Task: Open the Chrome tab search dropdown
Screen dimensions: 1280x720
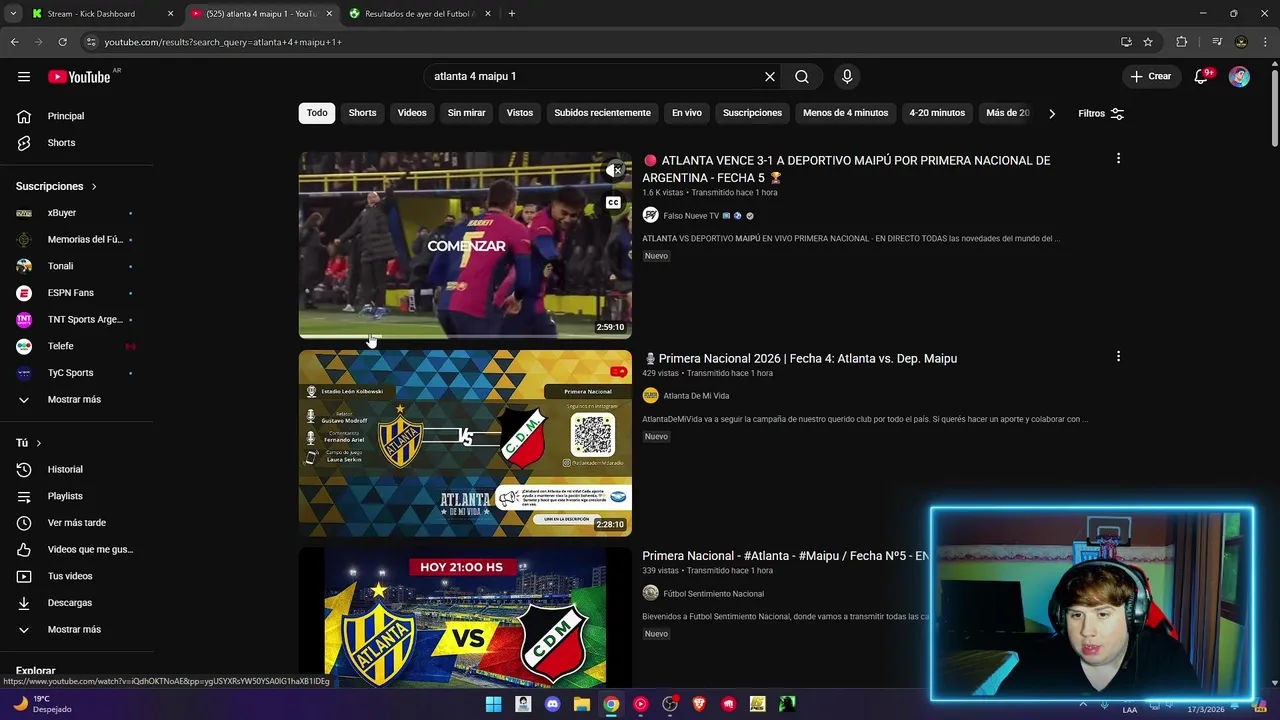Action: point(13,14)
